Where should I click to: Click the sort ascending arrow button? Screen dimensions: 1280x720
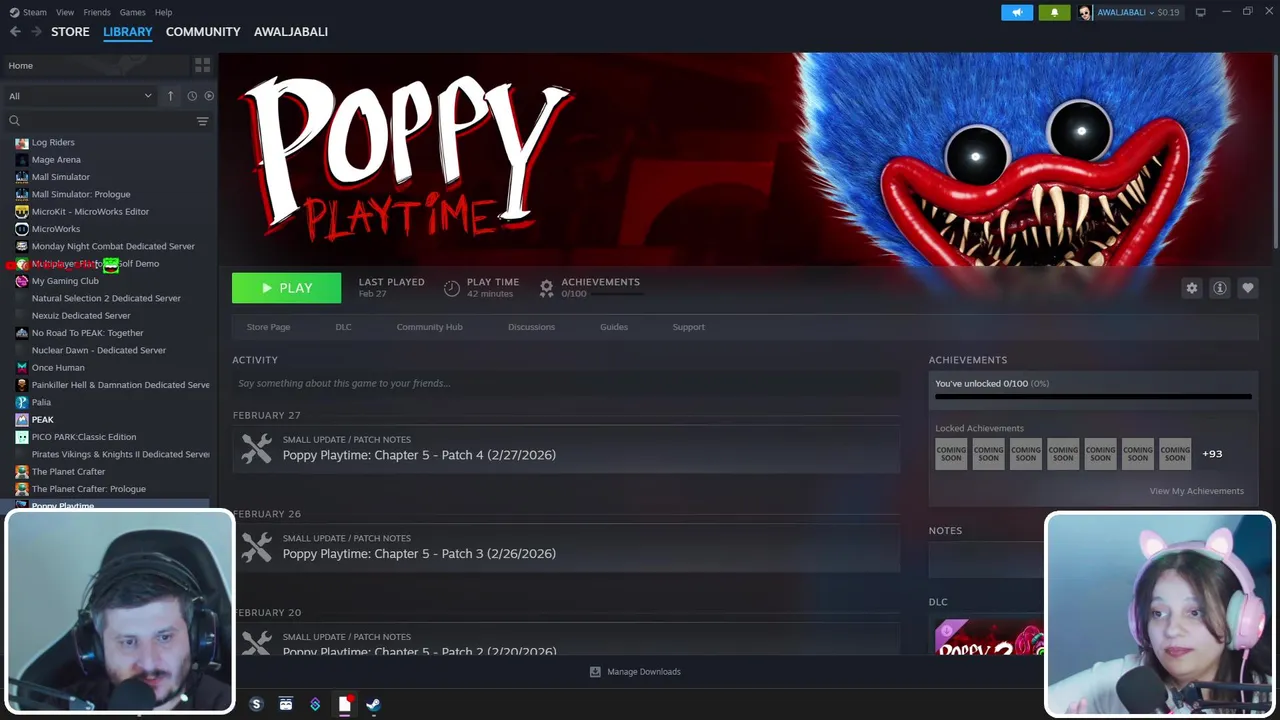pos(170,96)
